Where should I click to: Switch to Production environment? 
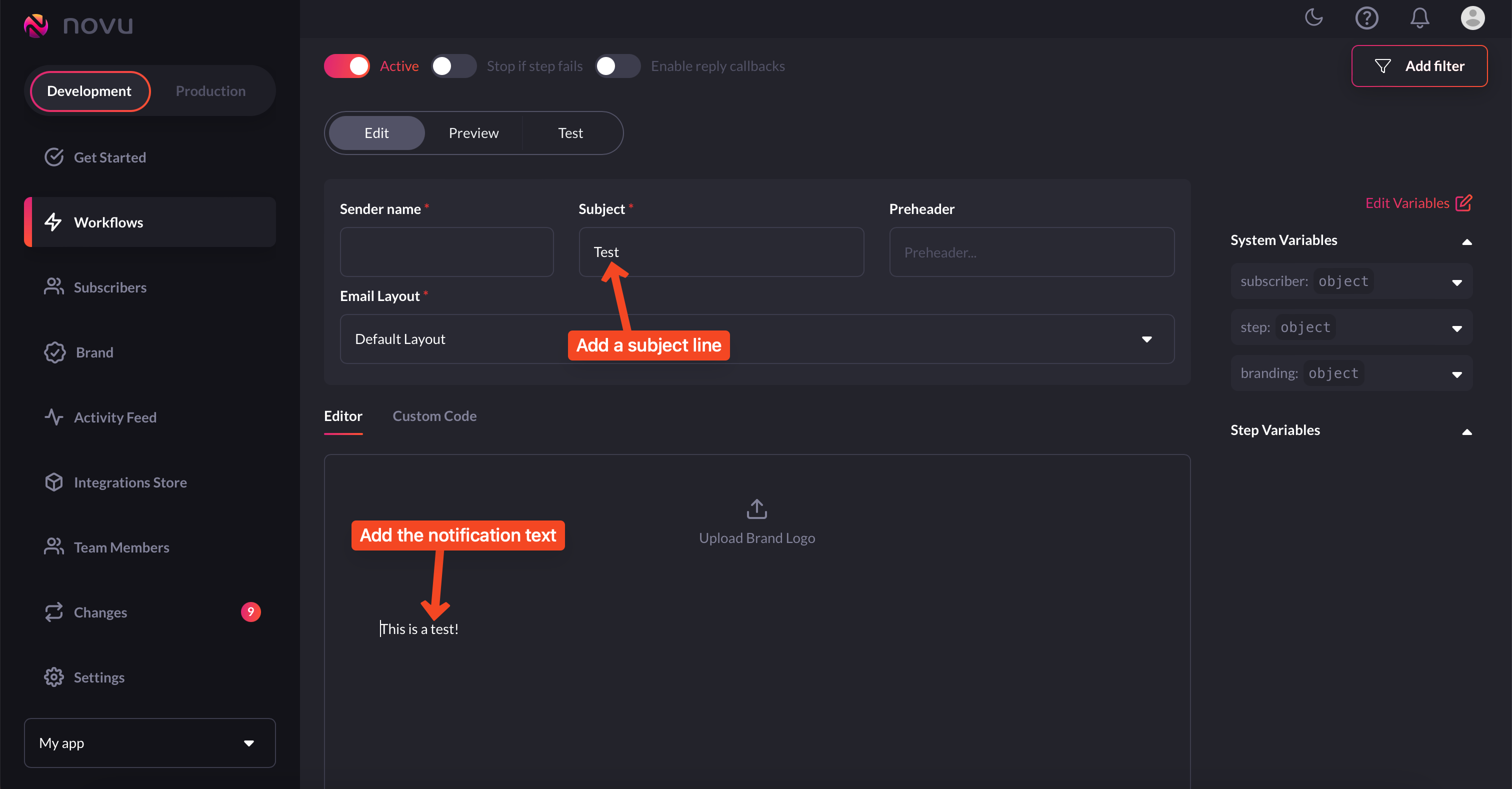click(210, 91)
